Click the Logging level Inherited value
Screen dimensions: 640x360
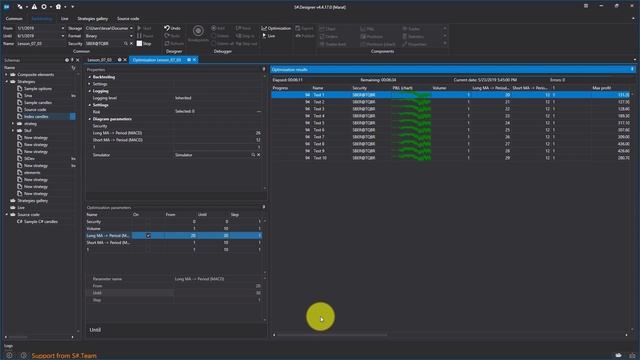tap(183, 98)
